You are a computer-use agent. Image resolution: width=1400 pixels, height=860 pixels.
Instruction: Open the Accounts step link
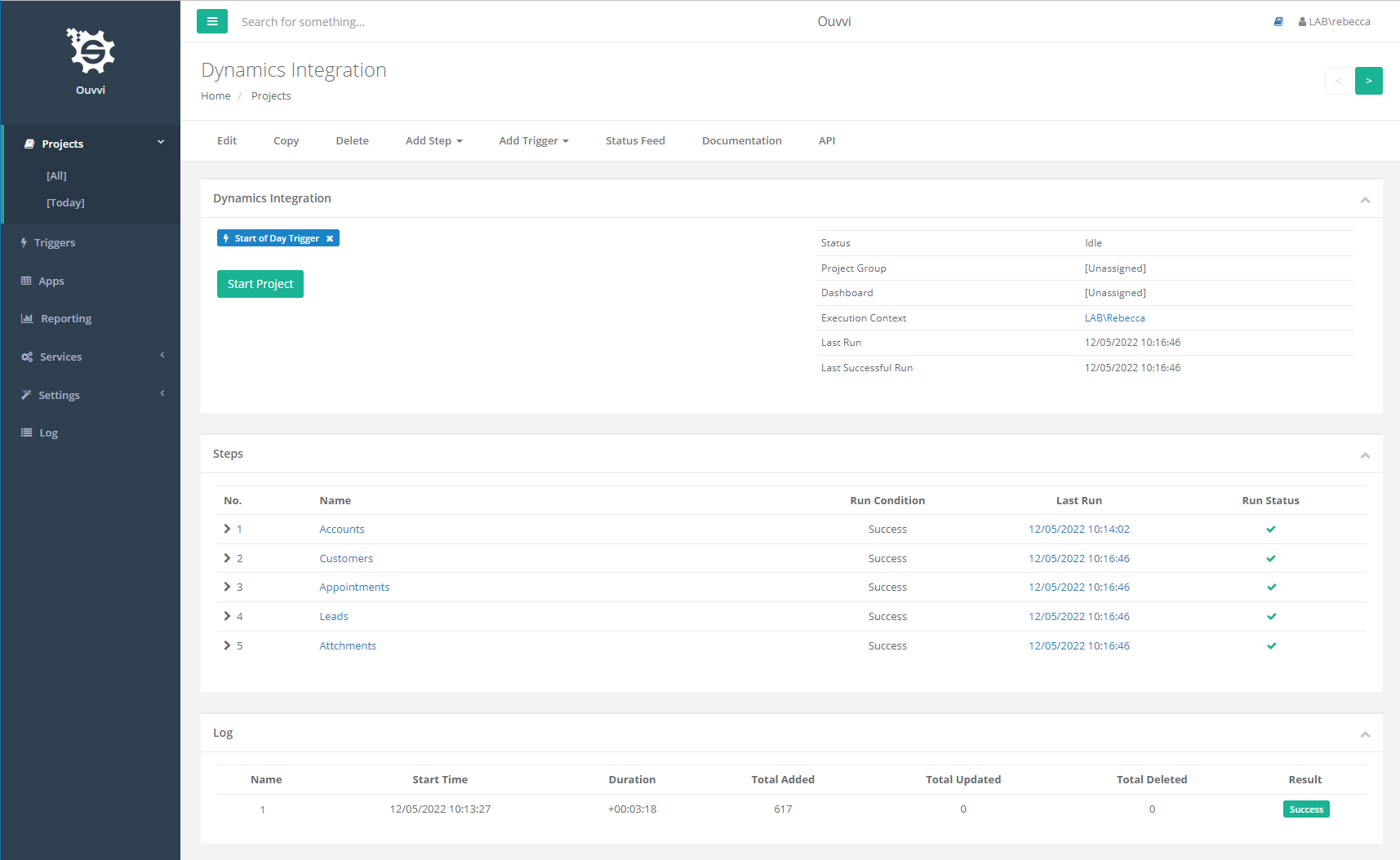341,529
